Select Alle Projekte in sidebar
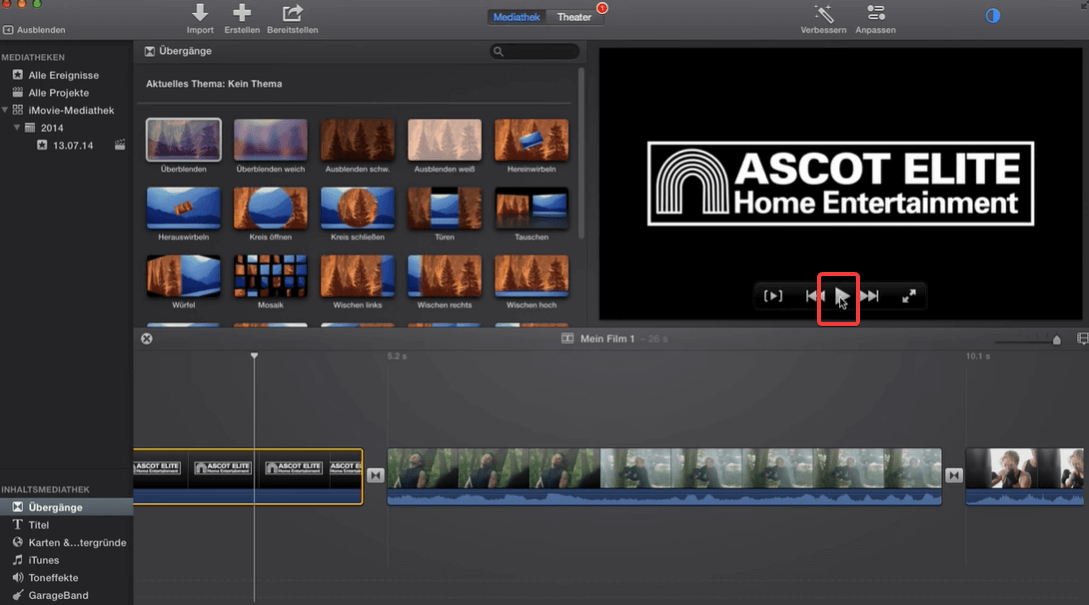 coord(58,92)
